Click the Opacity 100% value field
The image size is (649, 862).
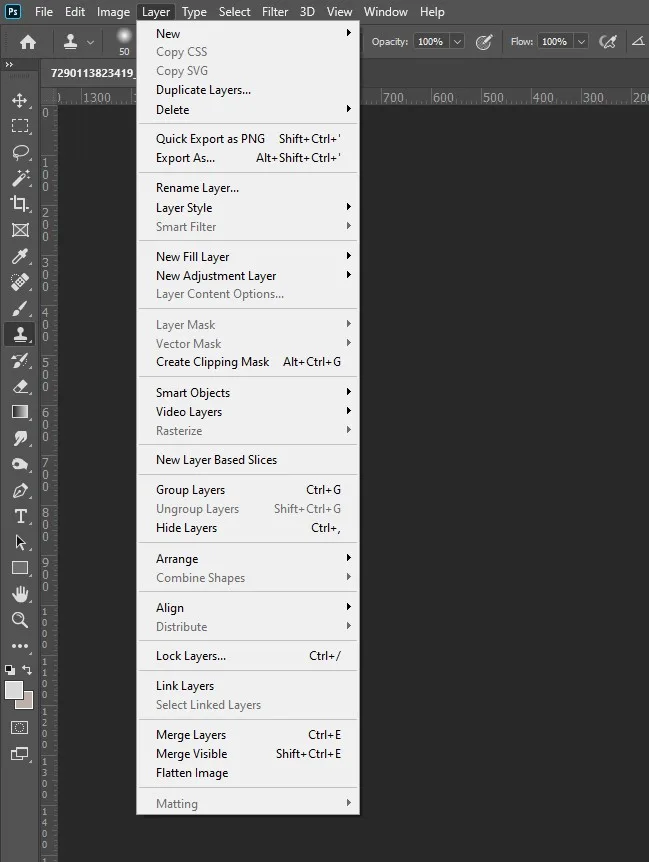[x=431, y=42]
